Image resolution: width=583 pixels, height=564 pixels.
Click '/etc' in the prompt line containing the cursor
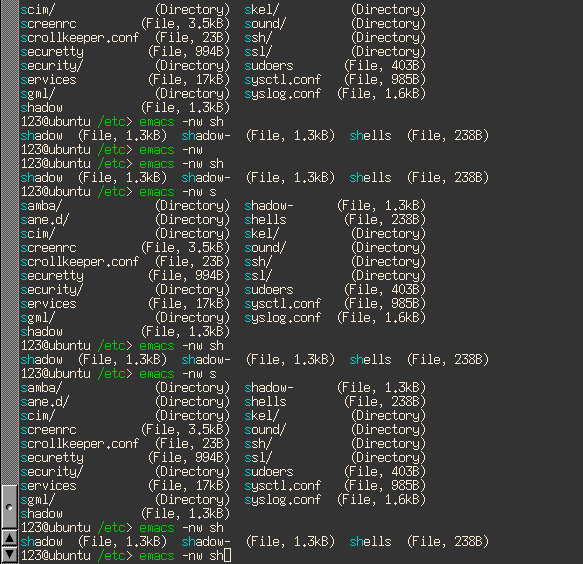[x=112, y=555]
